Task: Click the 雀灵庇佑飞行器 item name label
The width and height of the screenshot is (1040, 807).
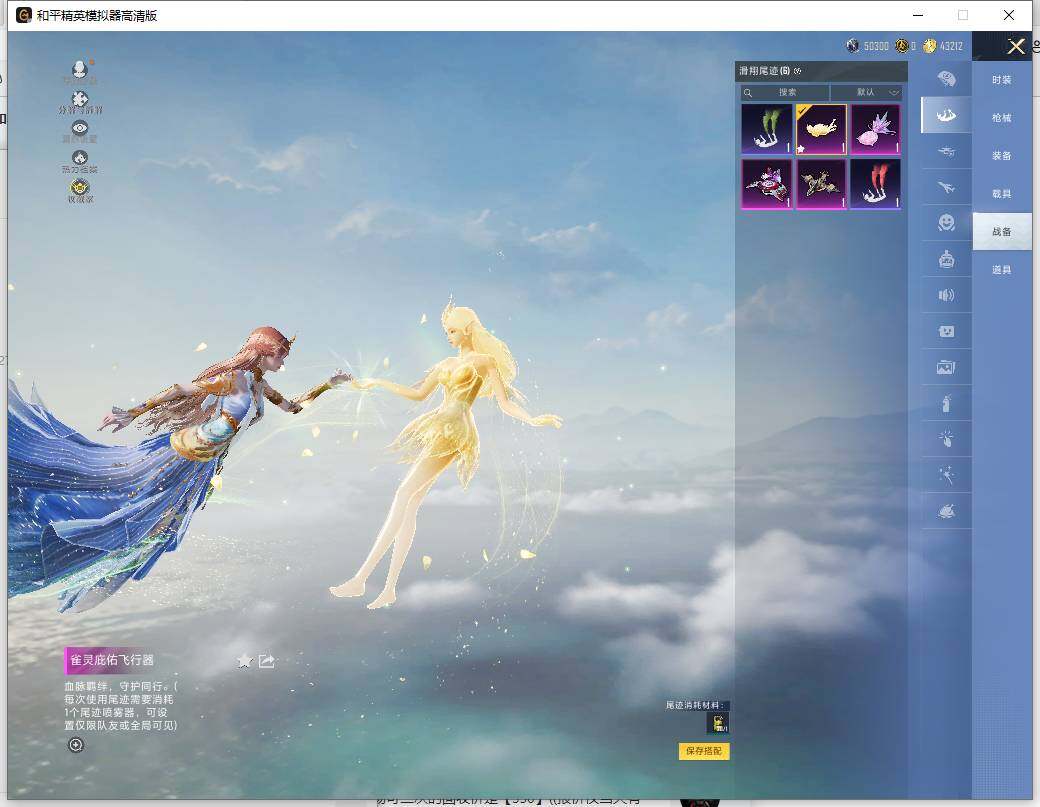Action: pyautogui.click(x=112, y=660)
